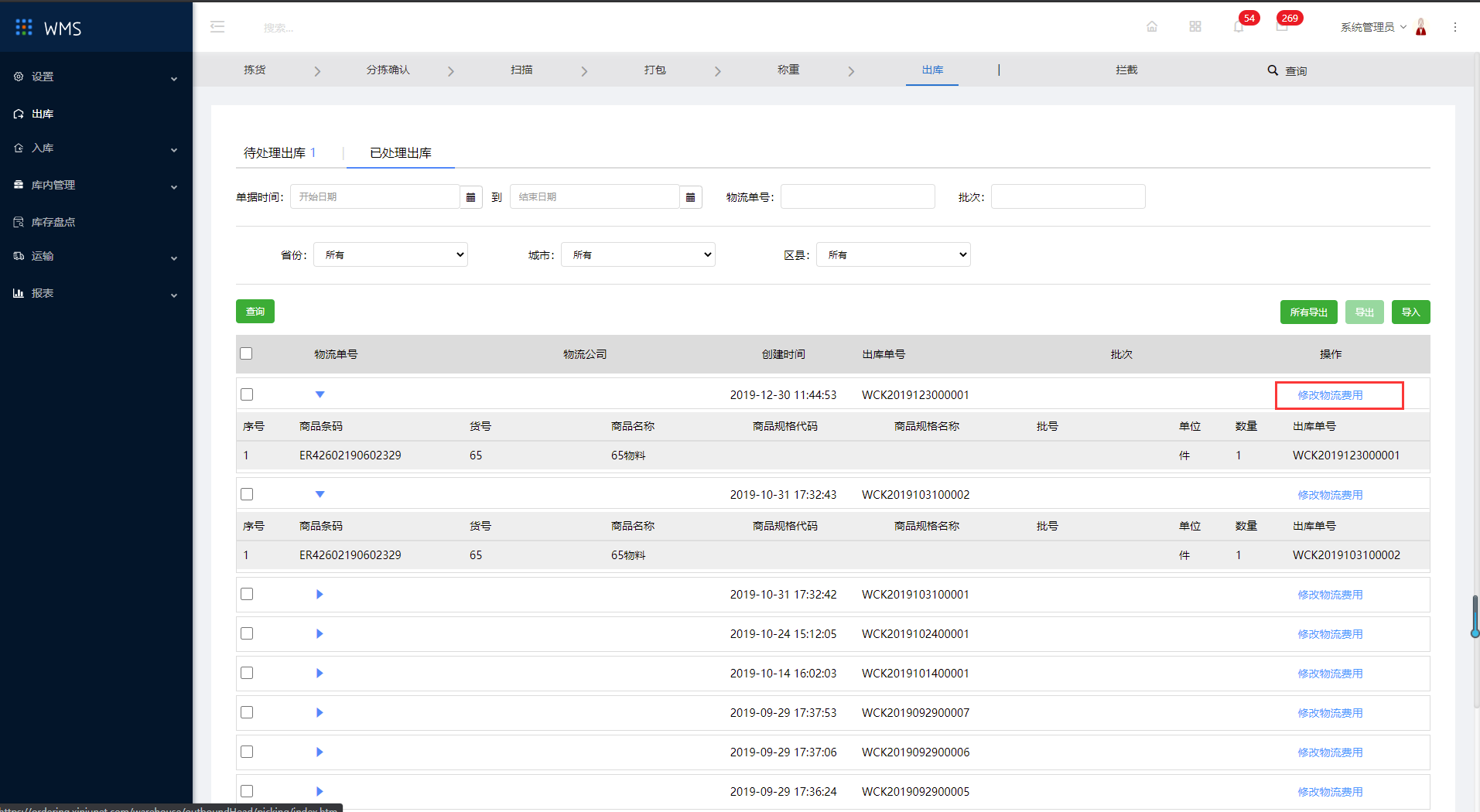Click 修改物流费用 for WCK2019102400001

tap(1330, 633)
